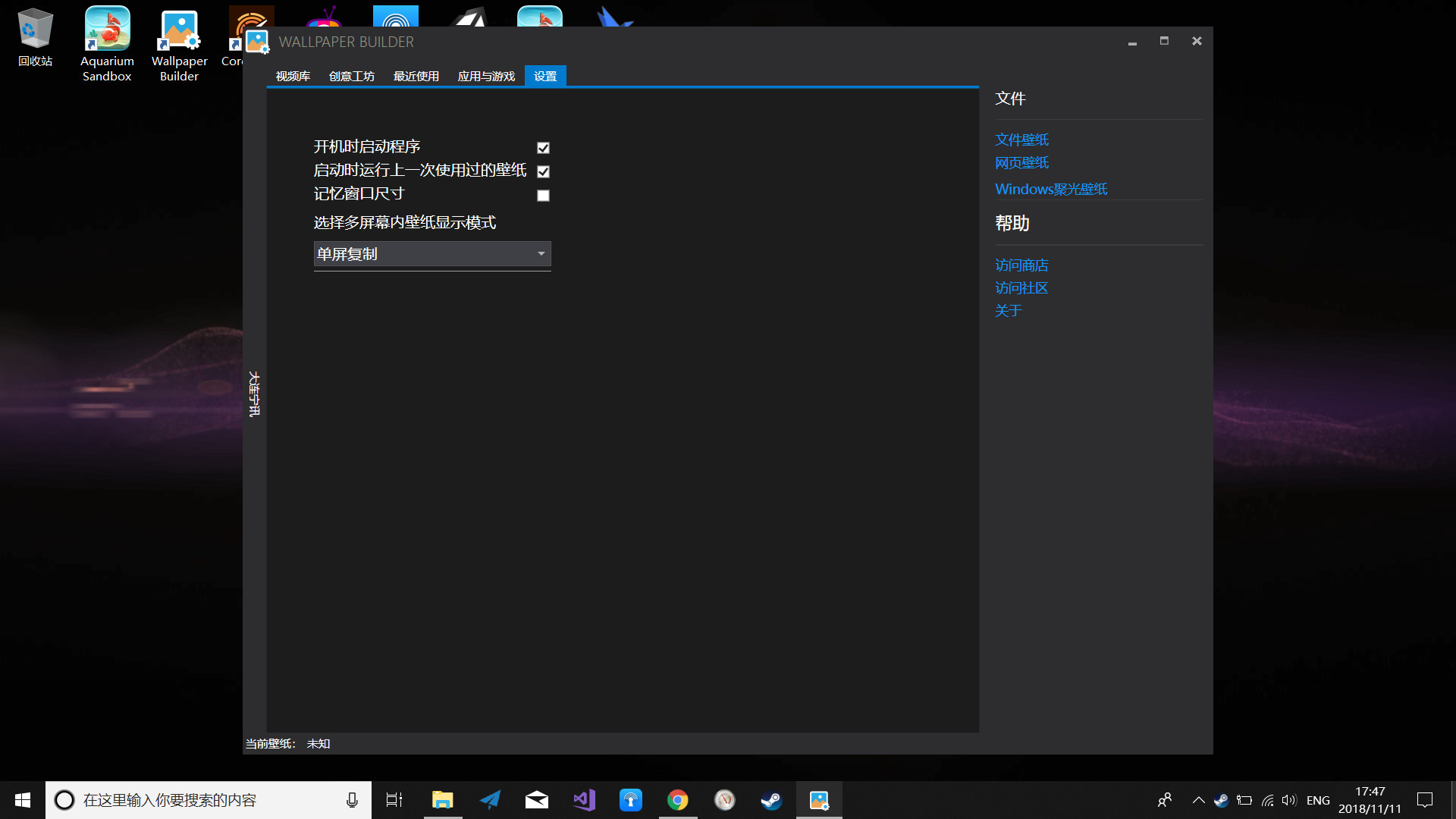
Task: Open Google Chrome from the taskbar
Action: click(678, 799)
